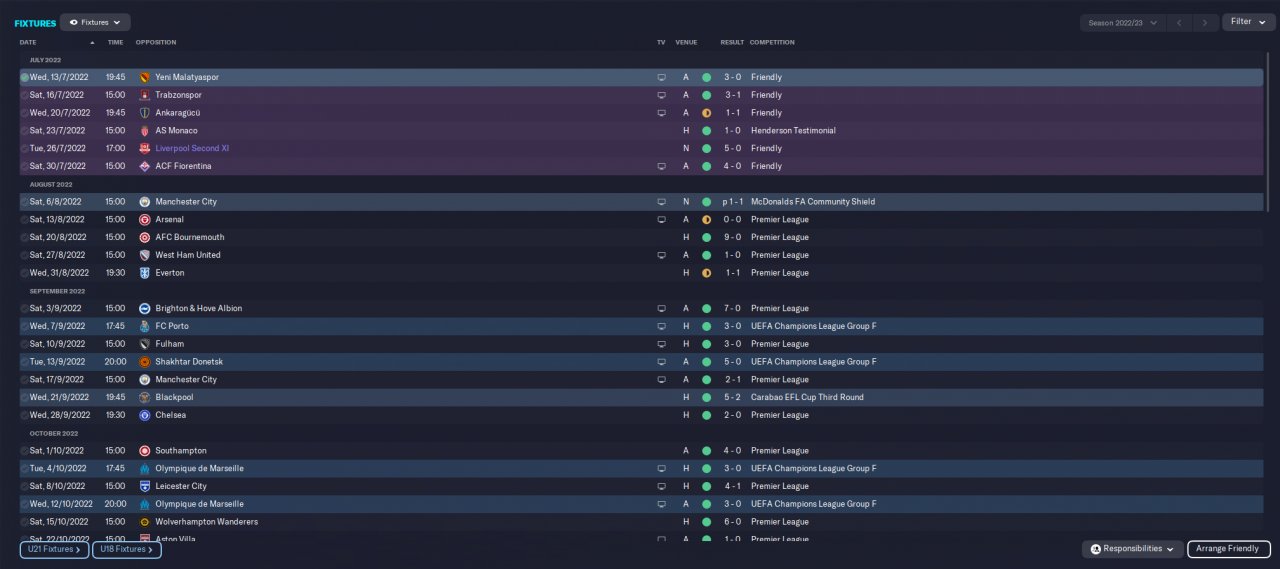Click the TV broadcast icon on Arsenal row
The height and width of the screenshot is (569, 1280).
click(660, 219)
